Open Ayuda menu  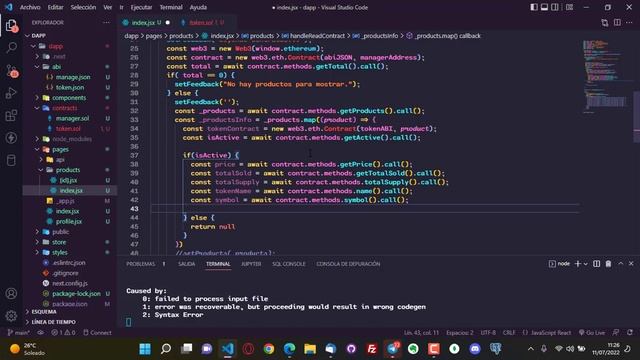pyautogui.click(x=198, y=7)
